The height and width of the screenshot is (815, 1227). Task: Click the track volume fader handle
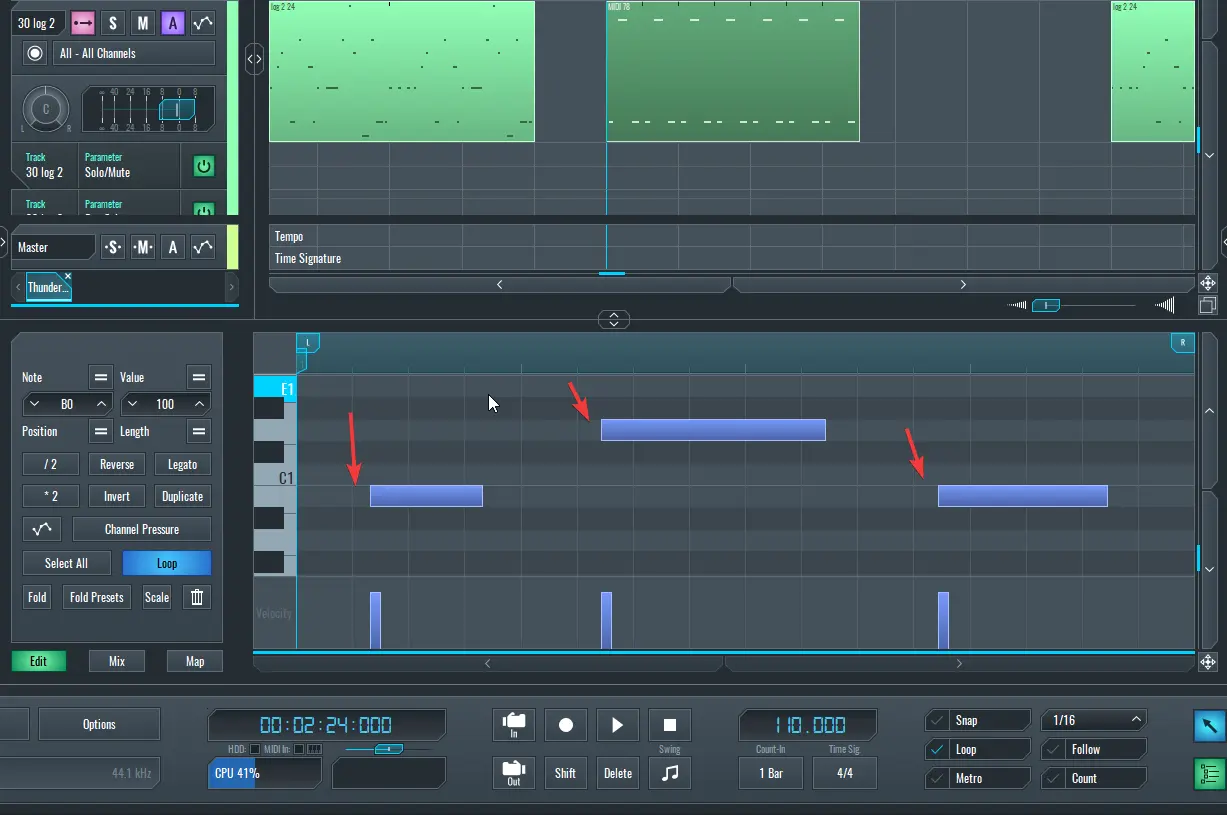point(176,109)
